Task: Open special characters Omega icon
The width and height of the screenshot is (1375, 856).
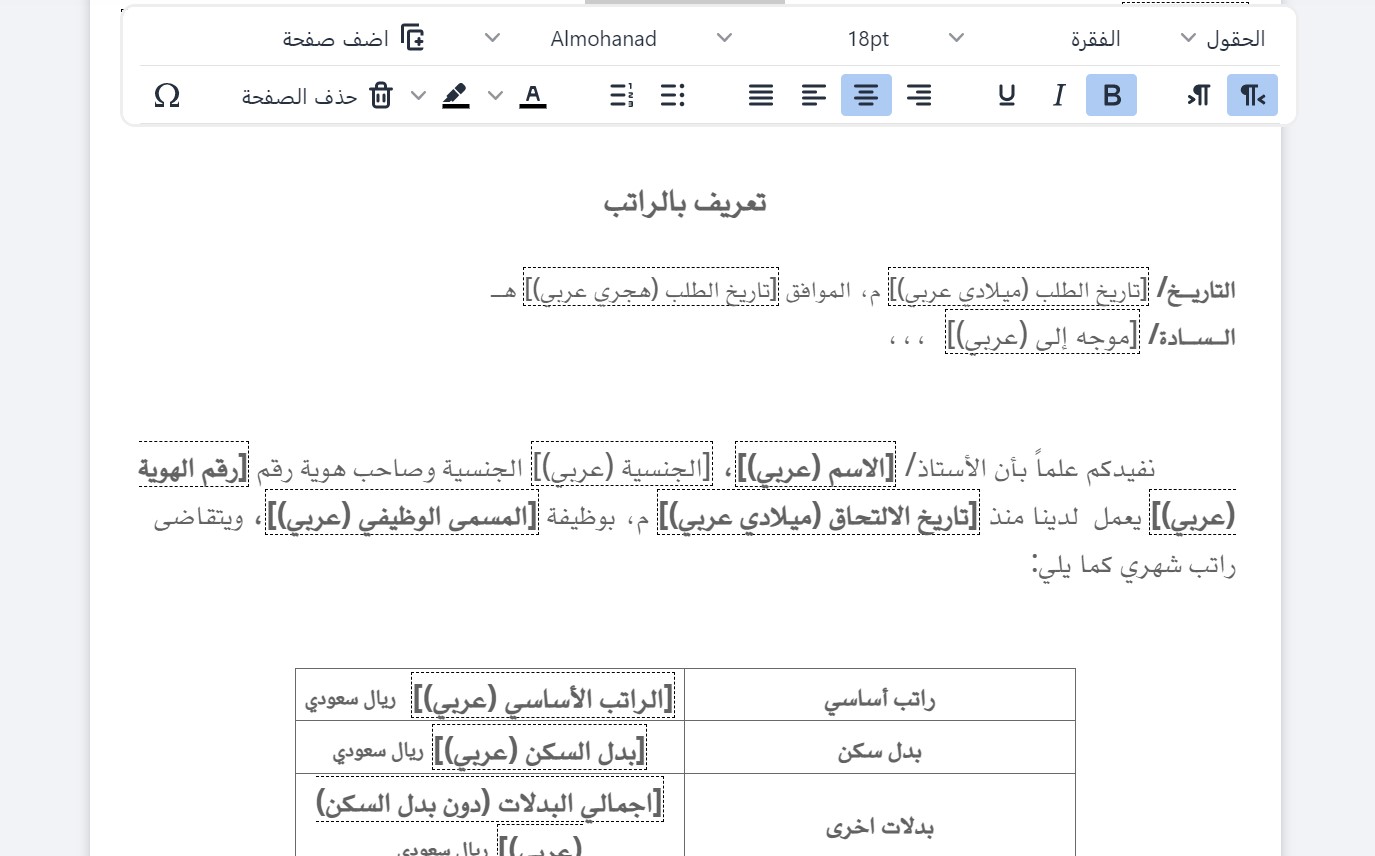Action: pyautogui.click(x=167, y=95)
